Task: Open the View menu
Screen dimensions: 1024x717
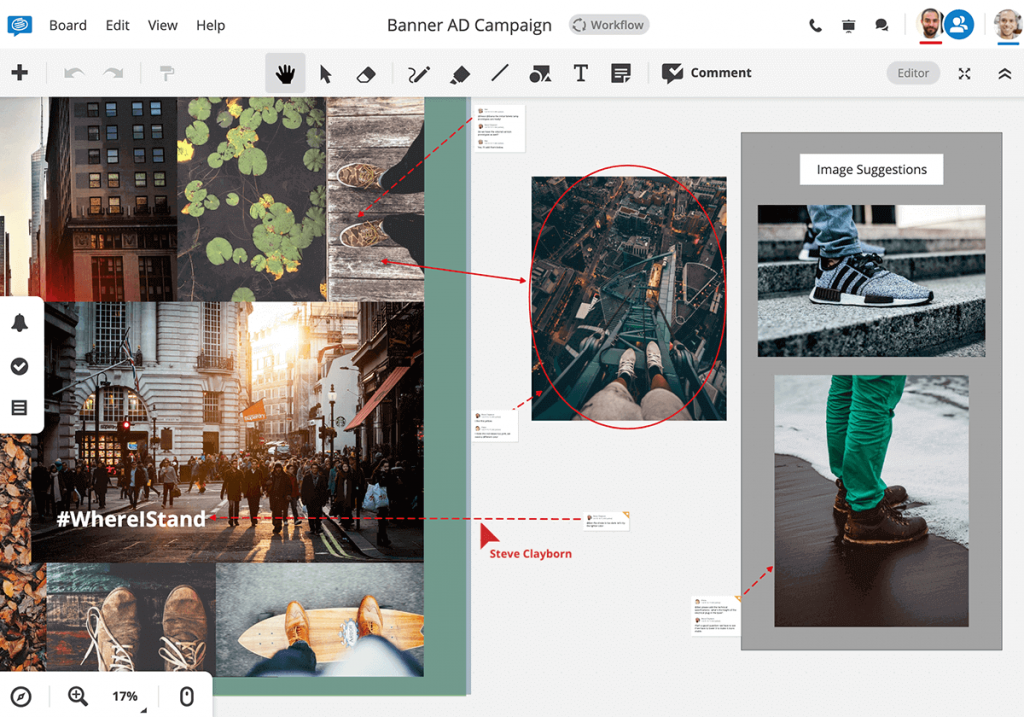Action: 162,25
